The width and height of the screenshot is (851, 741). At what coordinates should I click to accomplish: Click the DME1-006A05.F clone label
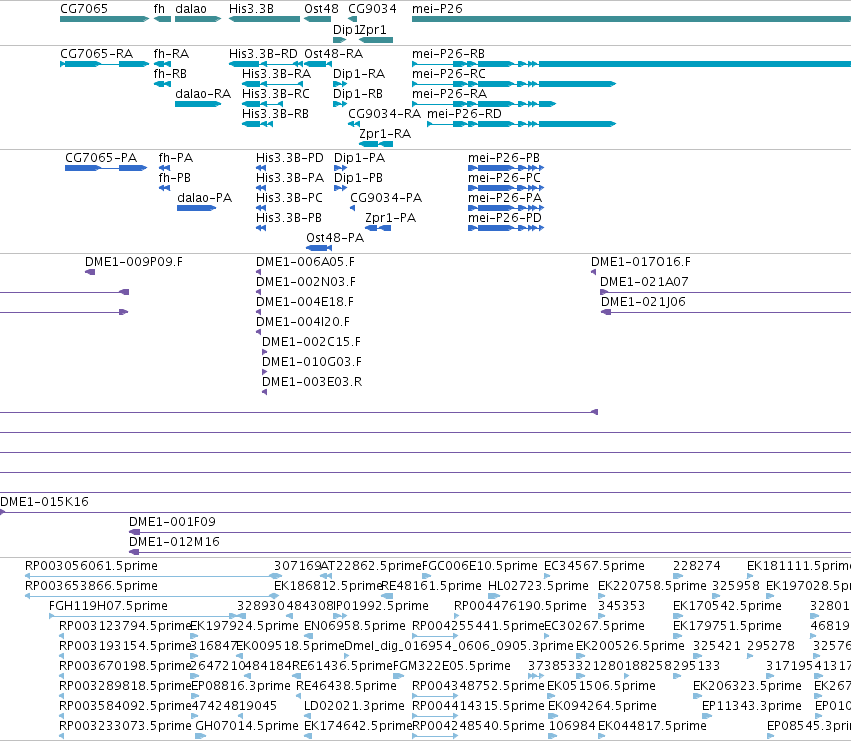pos(305,262)
